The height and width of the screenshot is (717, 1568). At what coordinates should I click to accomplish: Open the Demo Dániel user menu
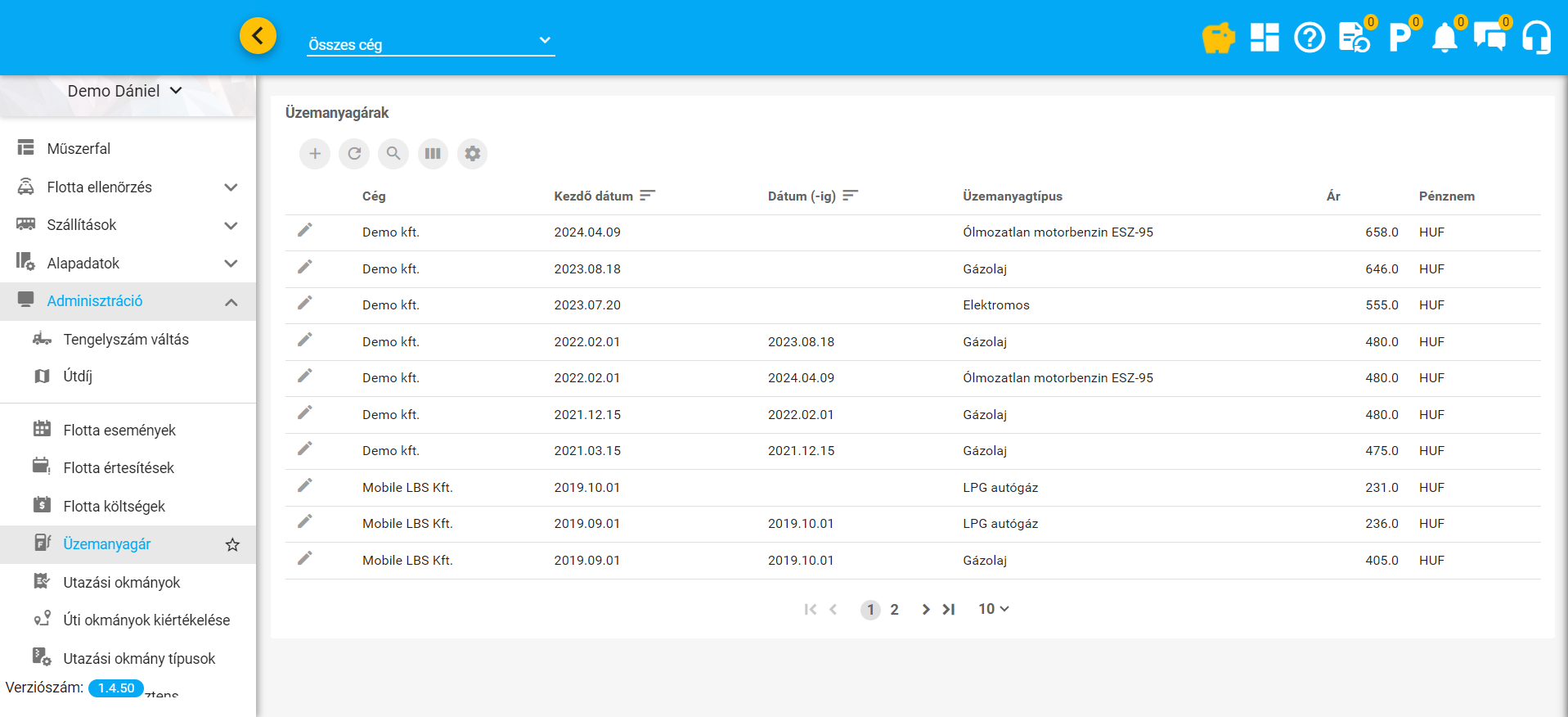[x=125, y=91]
